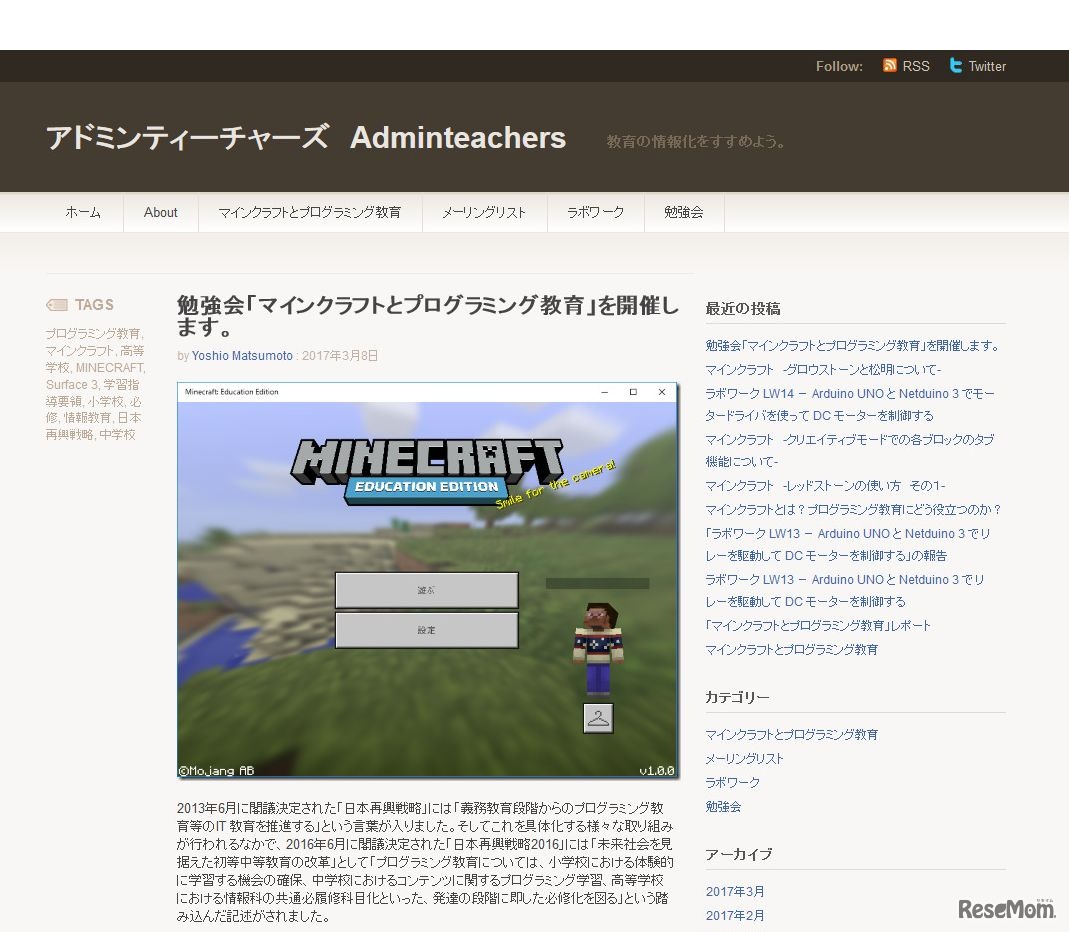Select the MINECRAFT tag
The image size is (1069, 932).
tap(113, 367)
